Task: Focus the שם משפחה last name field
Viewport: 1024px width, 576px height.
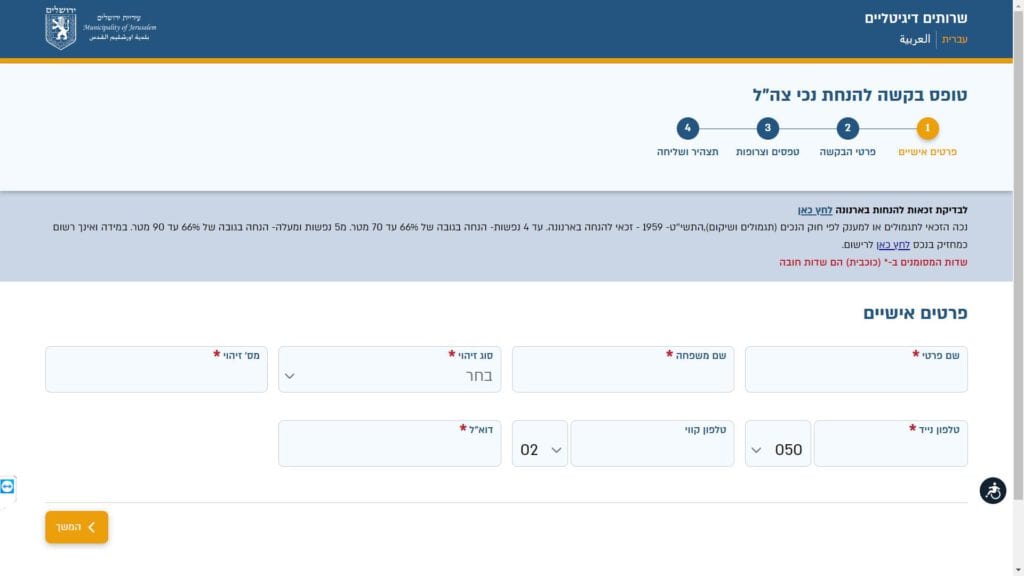Action: point(622,376)
